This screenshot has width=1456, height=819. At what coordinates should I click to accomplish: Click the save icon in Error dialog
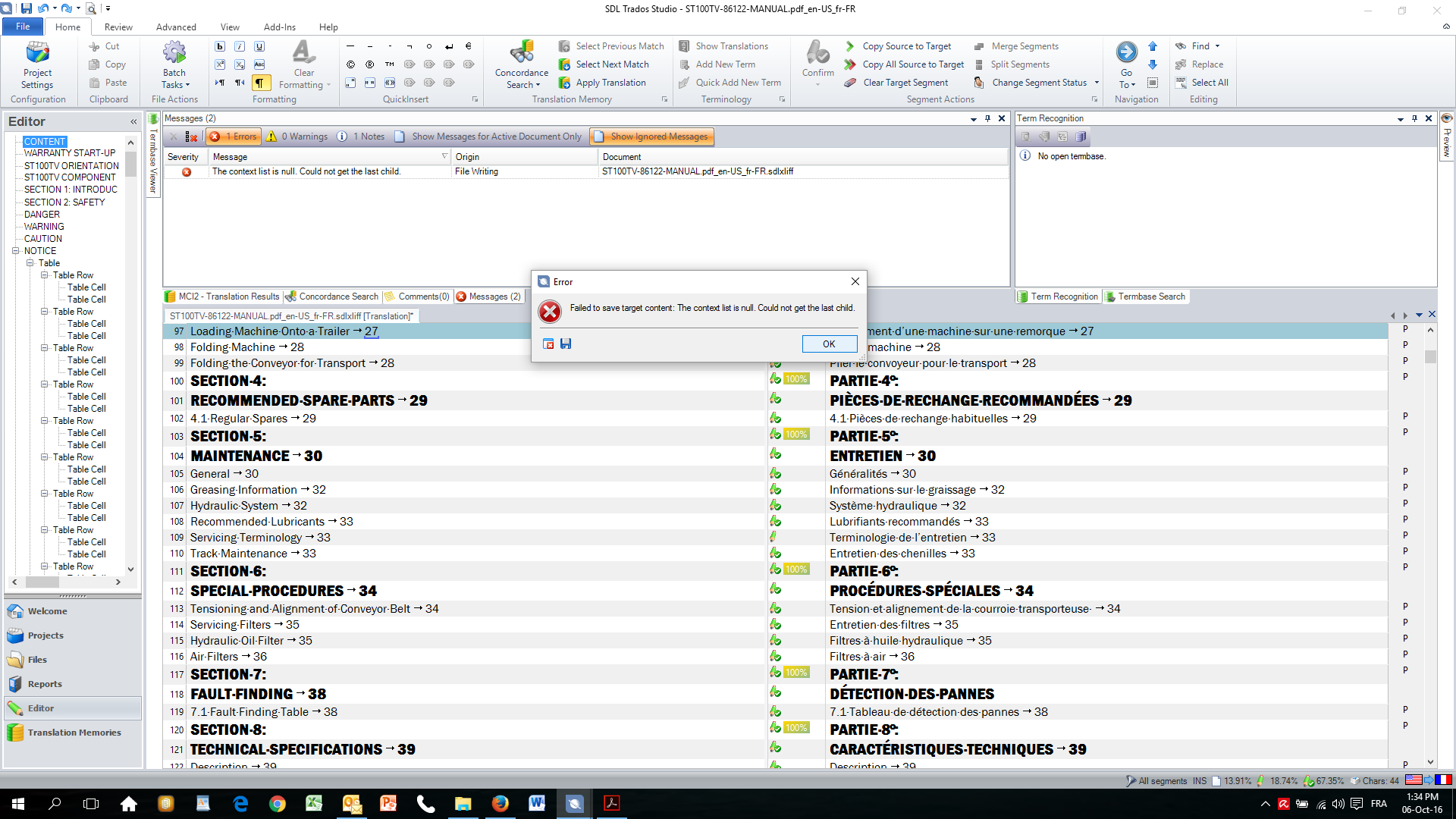pos(566,344)
